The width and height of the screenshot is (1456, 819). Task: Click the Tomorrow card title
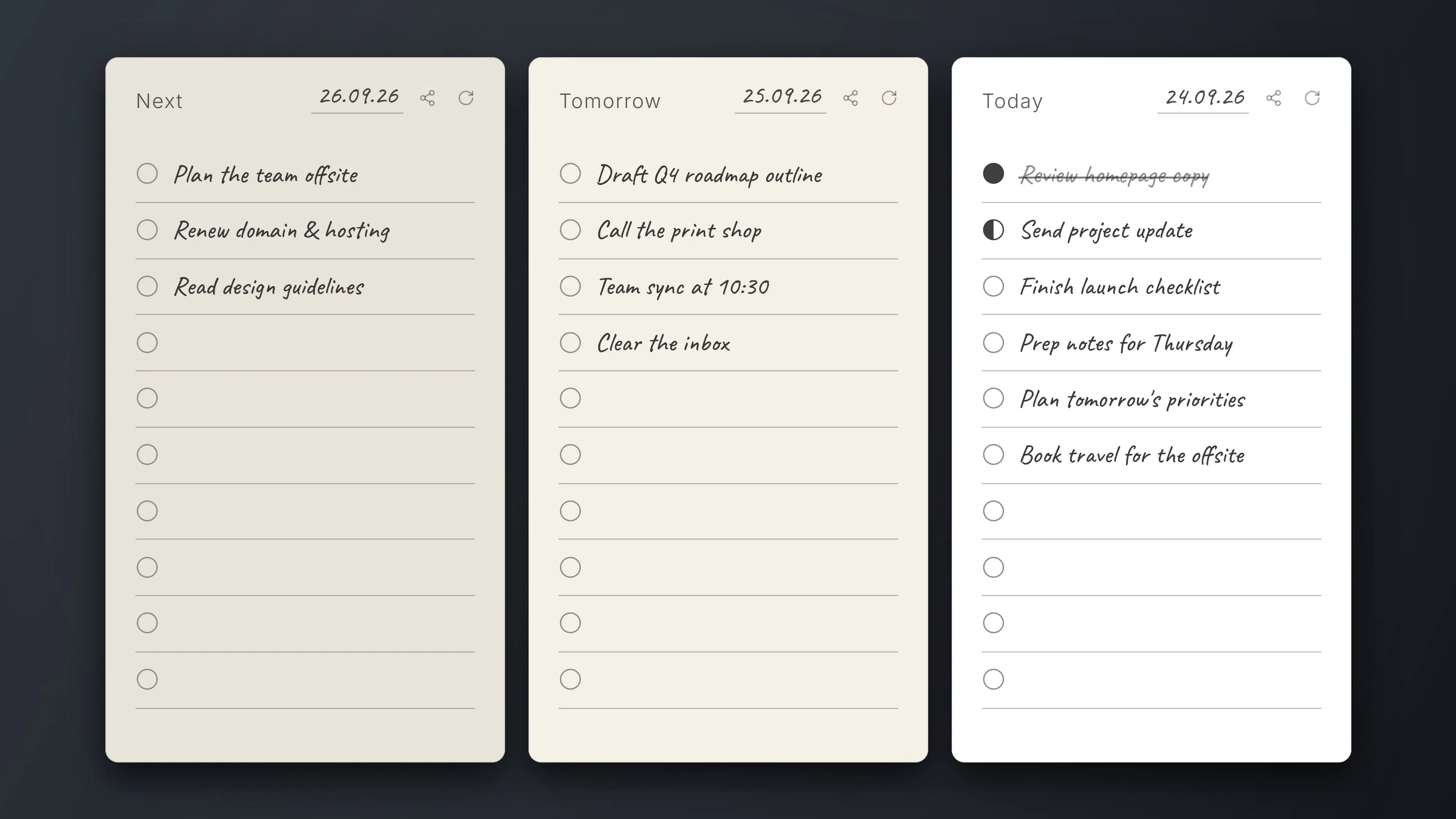point(610,101)
